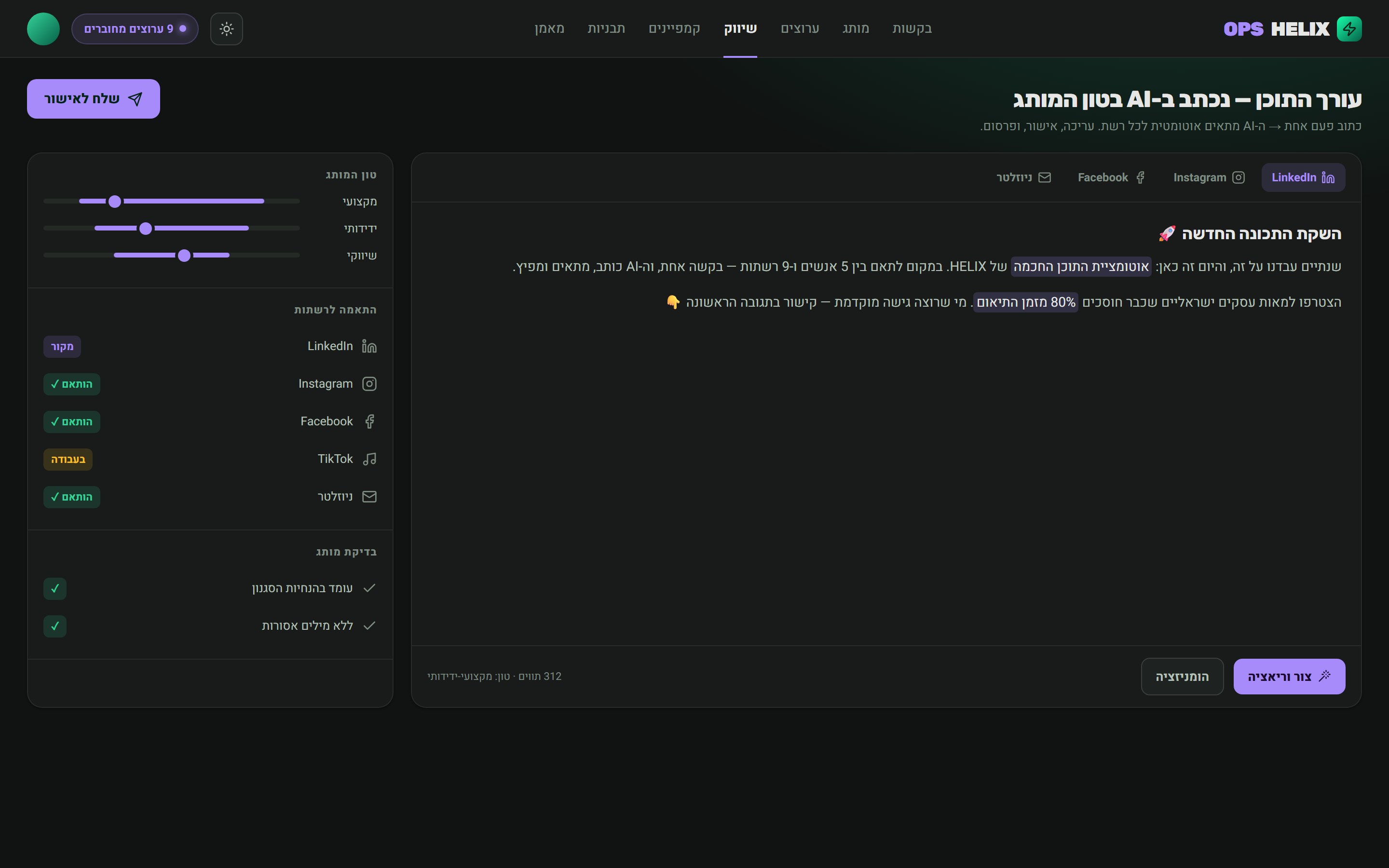Go to the ערוצים navigation tab
The image size is (1389, 868).
click(800, 29)
